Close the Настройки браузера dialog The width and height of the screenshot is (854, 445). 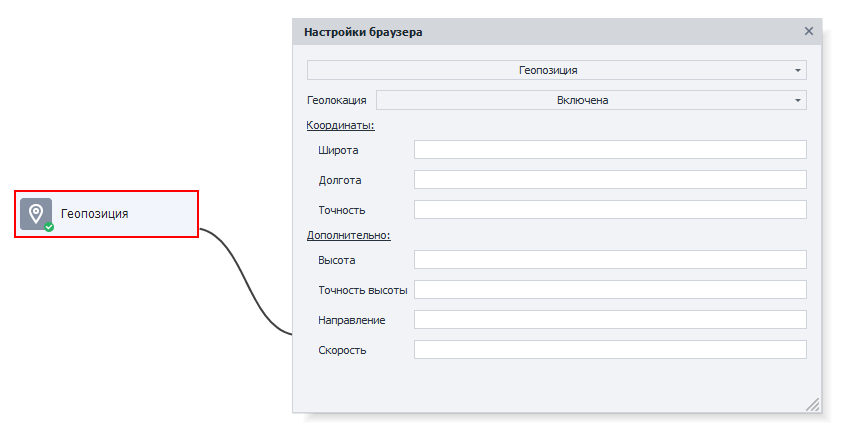point(809,32)
